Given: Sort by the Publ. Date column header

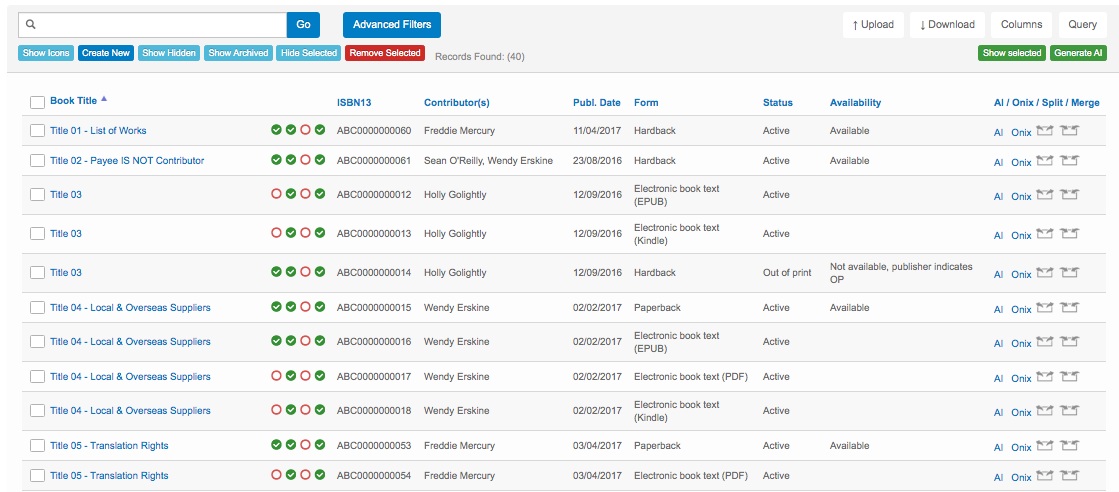Looking at the screenshot, I should pyautogui.click(x=596, y=102).
